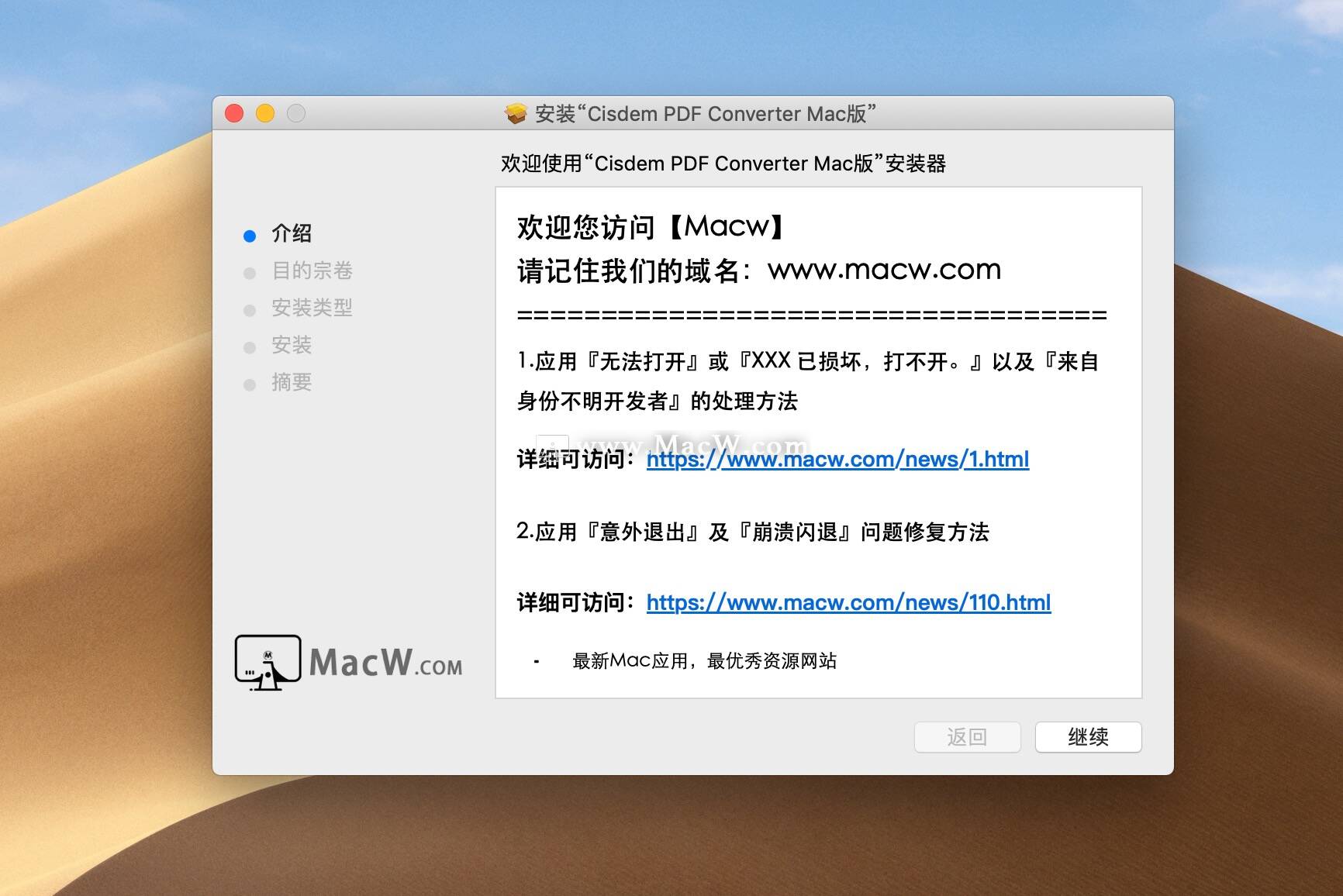Select the 安装类型 step in sidebar
1343x896 pixels.
[312, 308]
